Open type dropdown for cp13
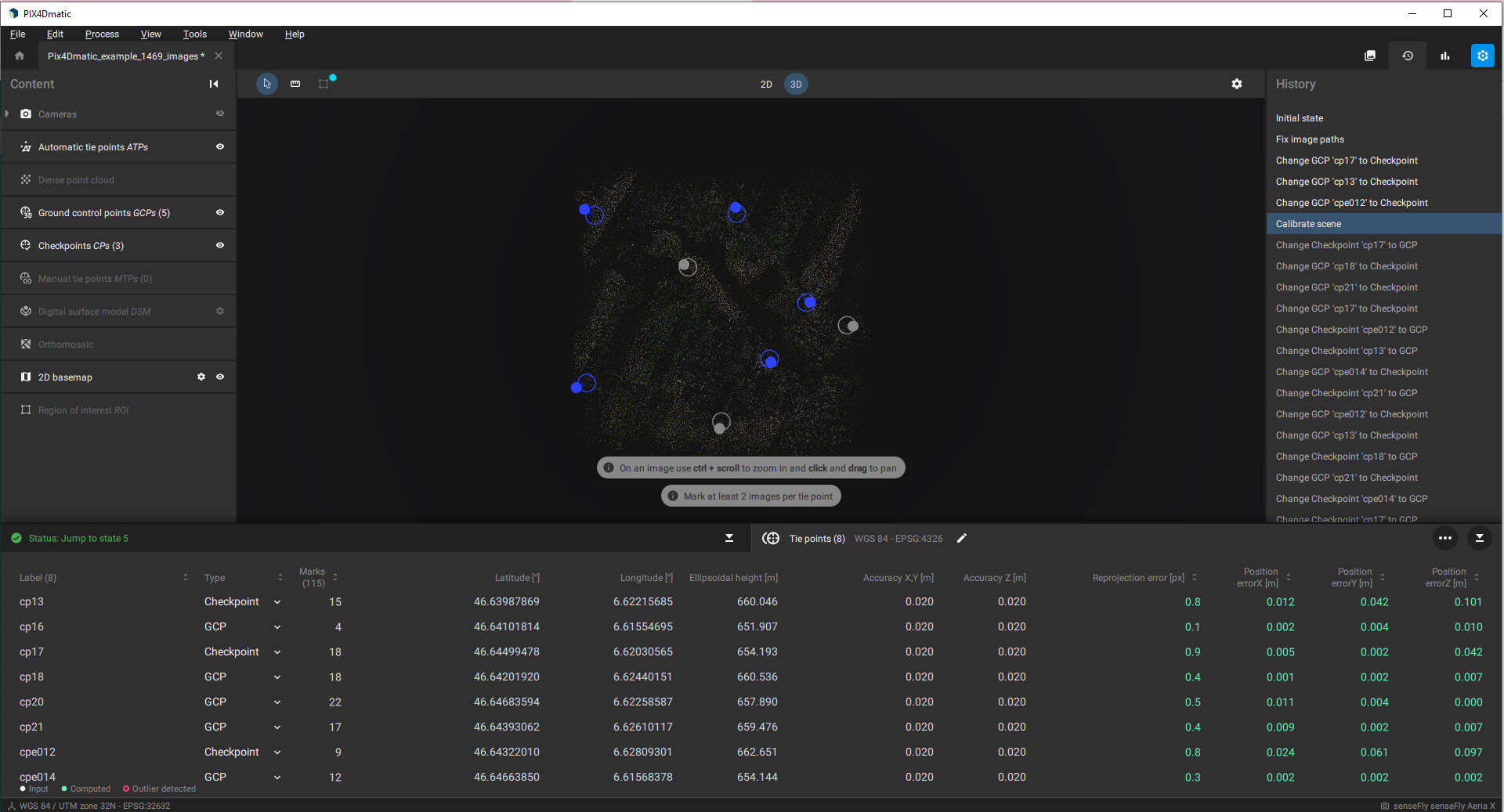Viewport: 1504px width, 812px height. (277, 602)
